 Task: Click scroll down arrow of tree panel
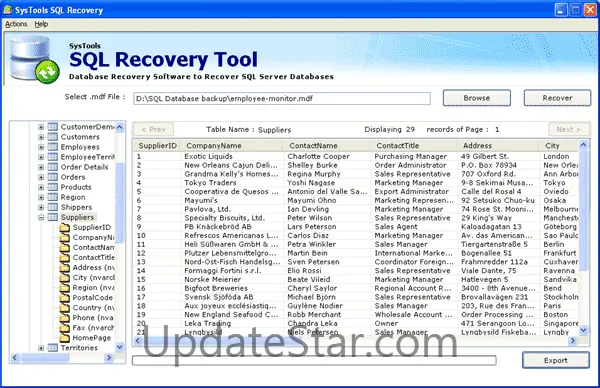pos(120,347)
